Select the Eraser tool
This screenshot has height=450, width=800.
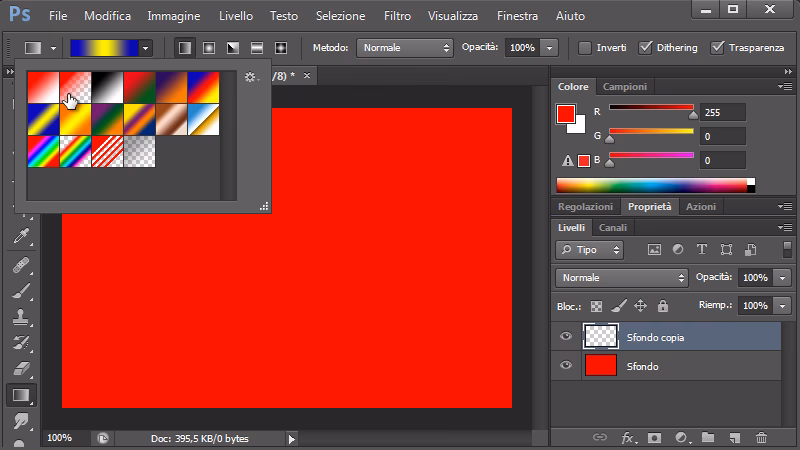tap(20, 369)
